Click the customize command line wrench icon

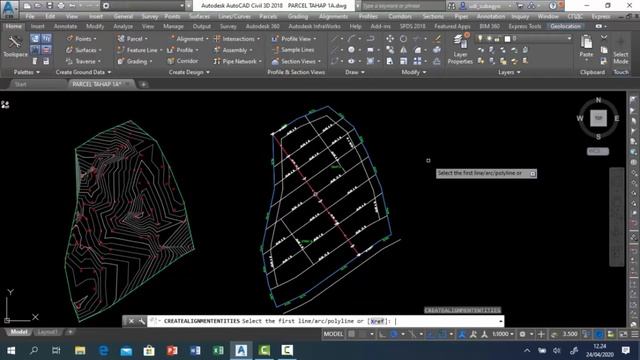coord(142,321)
